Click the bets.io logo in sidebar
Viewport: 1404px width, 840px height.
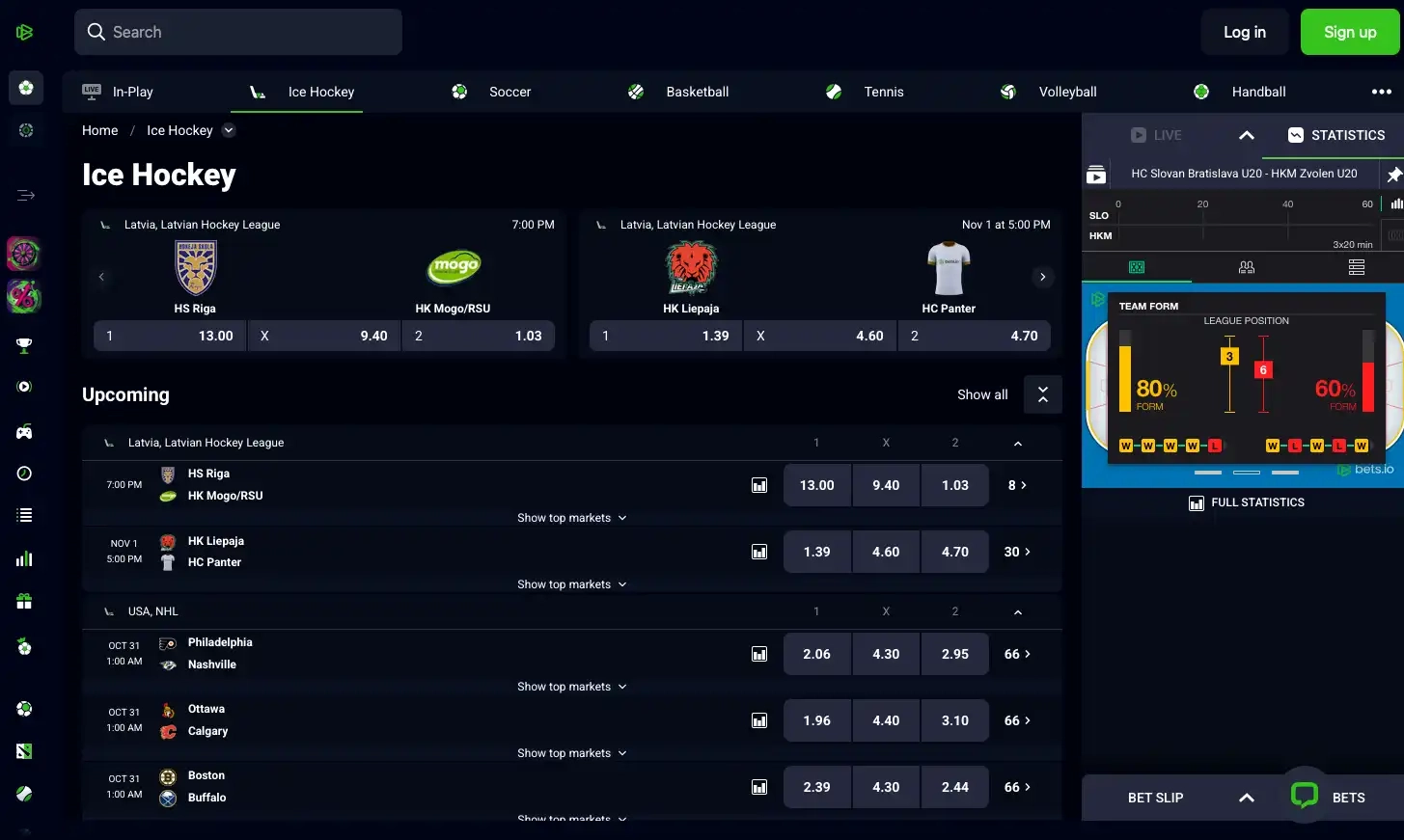[25, 32]
